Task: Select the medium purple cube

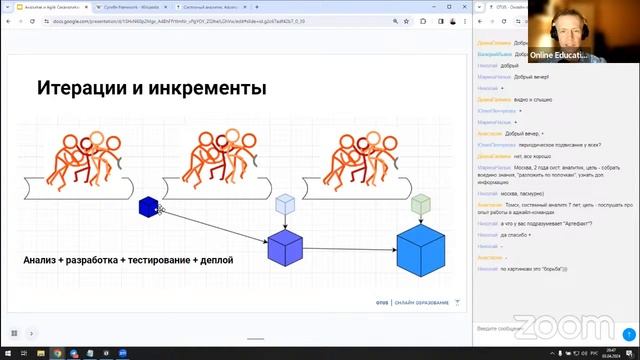Action: 285,248
